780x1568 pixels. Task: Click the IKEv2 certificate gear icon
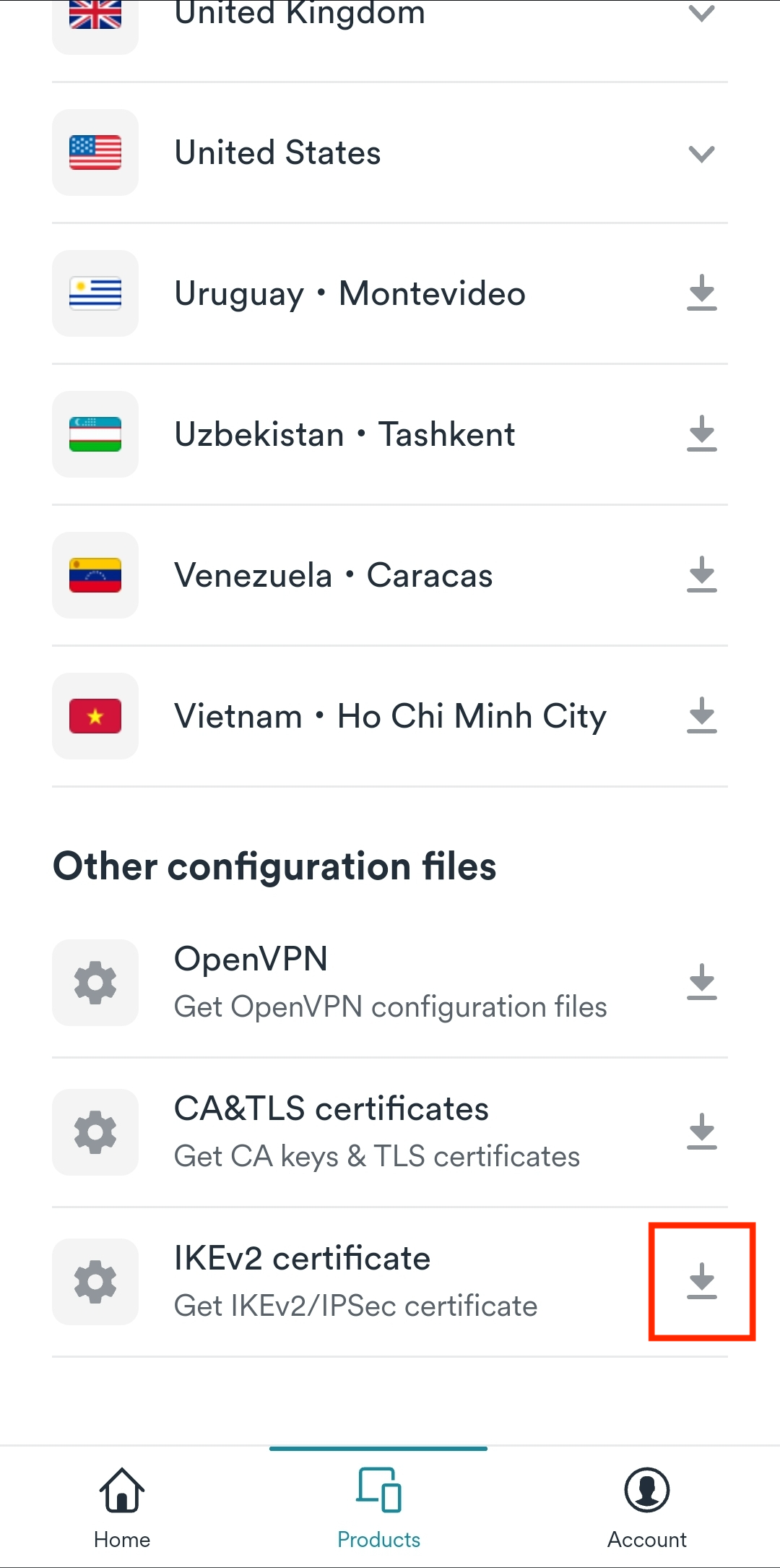[x=95, y=1282]
